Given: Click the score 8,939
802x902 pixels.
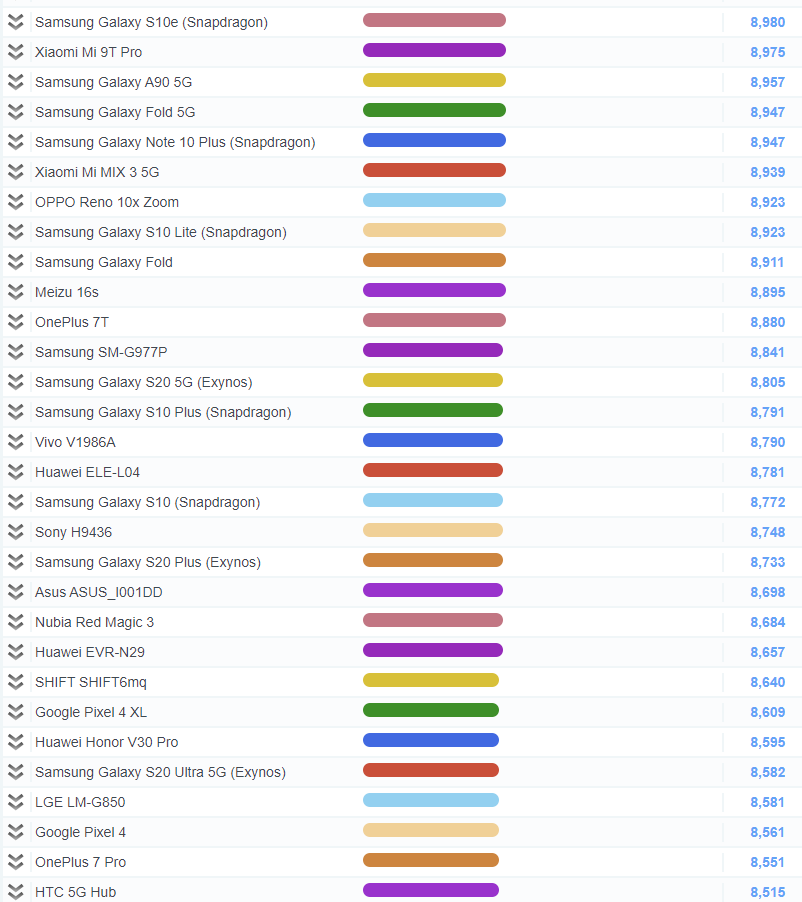Looking at the screenshot, I should coord(767,172).
